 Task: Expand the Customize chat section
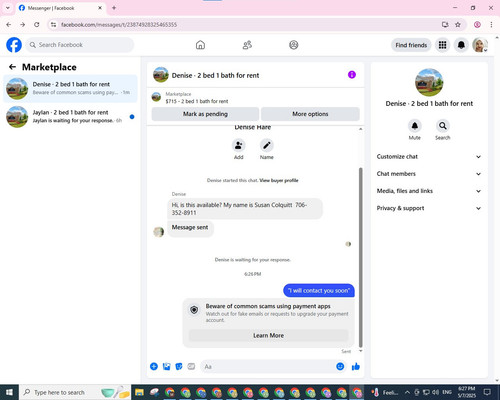pyautogui.click(x=429, y=157)
